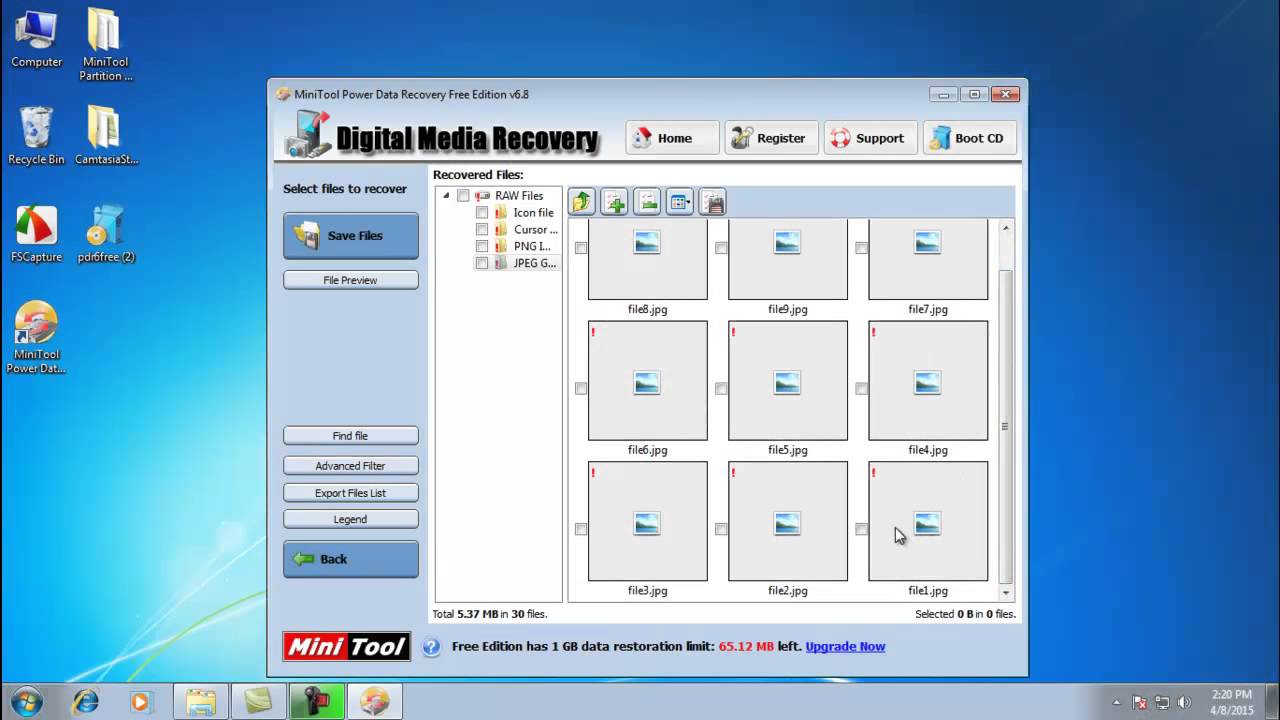The image size is (1280, 720).
Task: Follow the Upgrade Now link
Action: coord(845,647)
